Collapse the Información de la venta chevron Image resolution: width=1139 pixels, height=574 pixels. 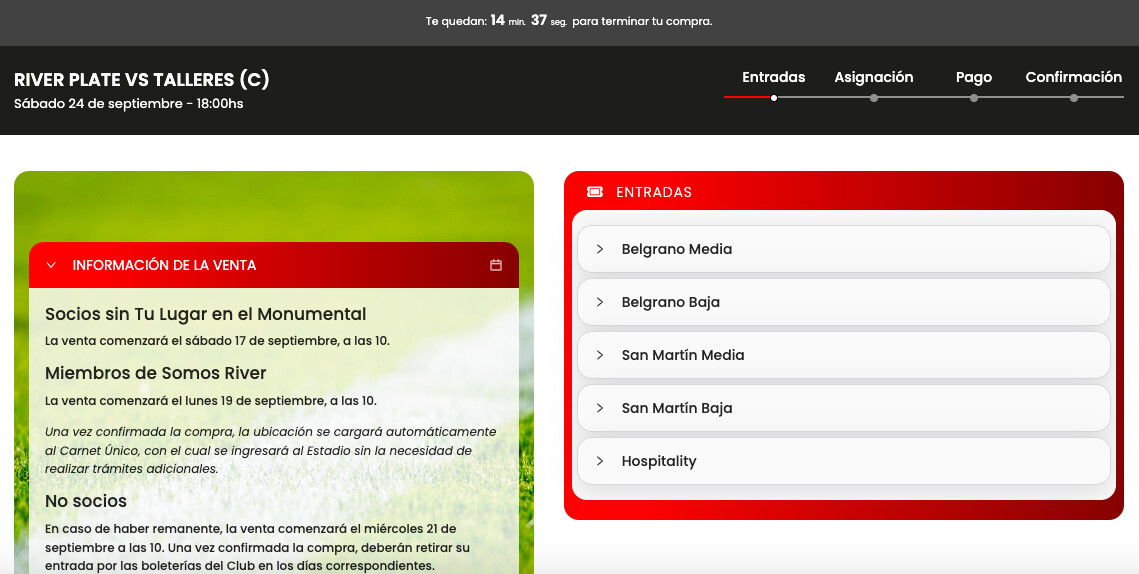(51, 265)
